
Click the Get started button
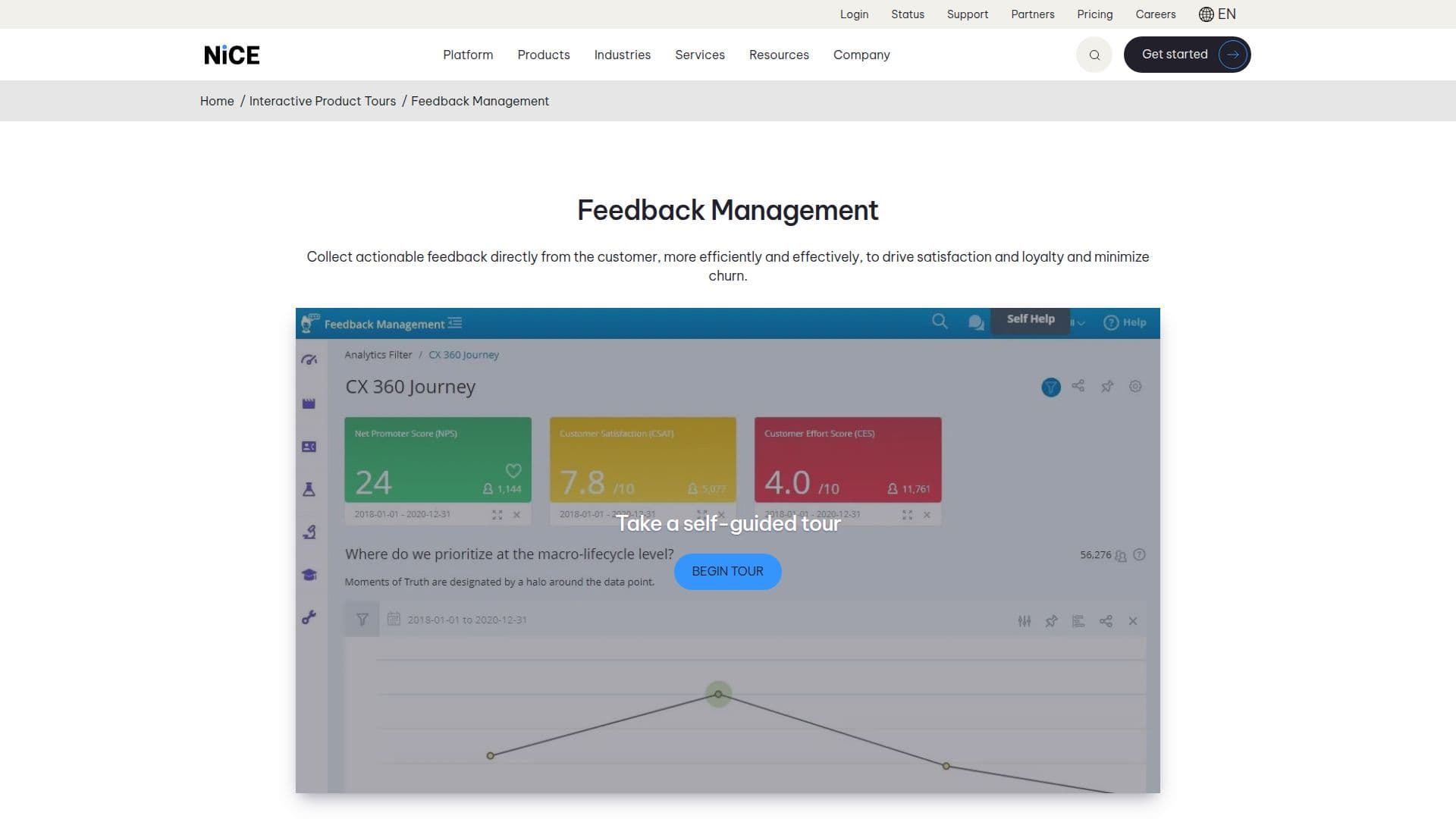[1187, 55]
